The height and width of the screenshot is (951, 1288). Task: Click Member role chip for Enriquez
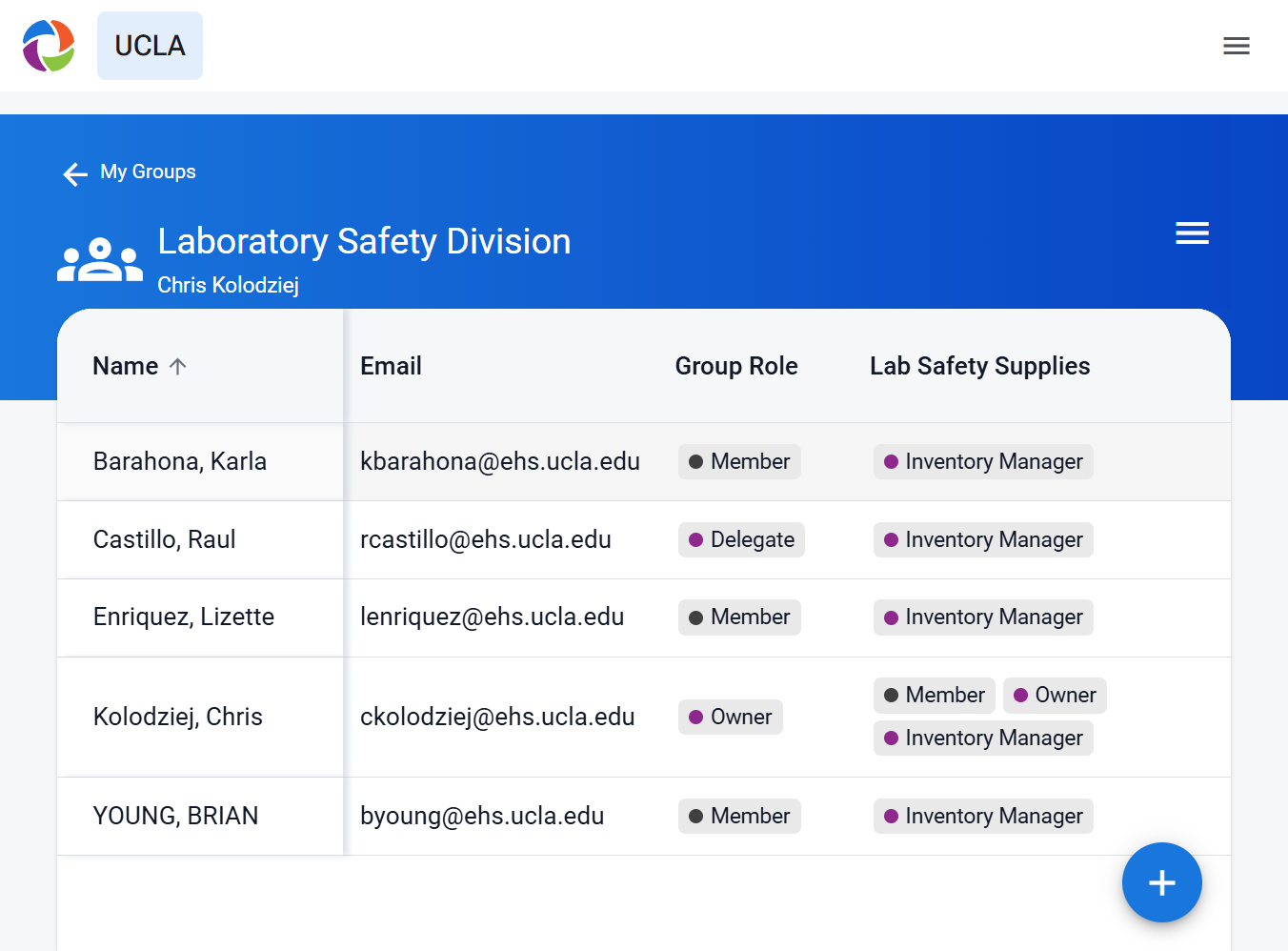click(739, 617)
